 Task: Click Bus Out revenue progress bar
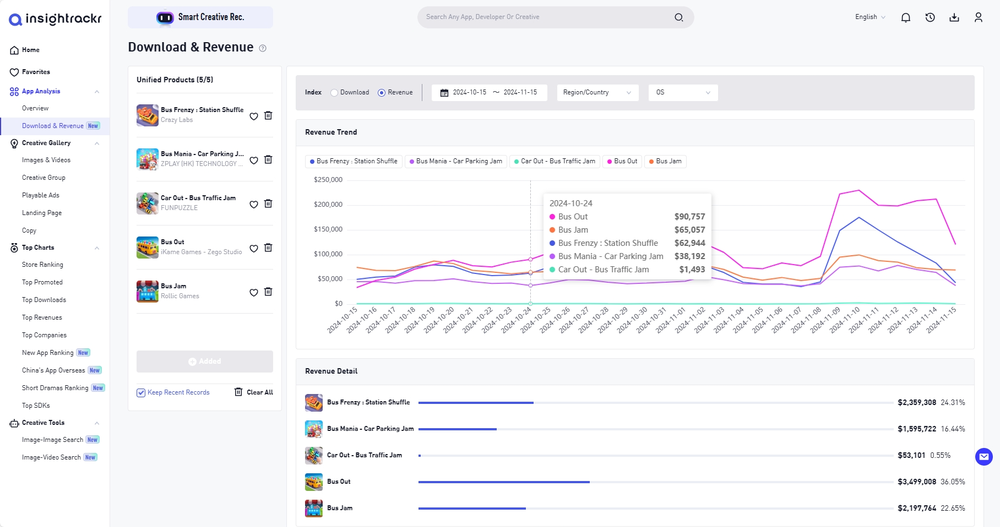coord(655,482)
